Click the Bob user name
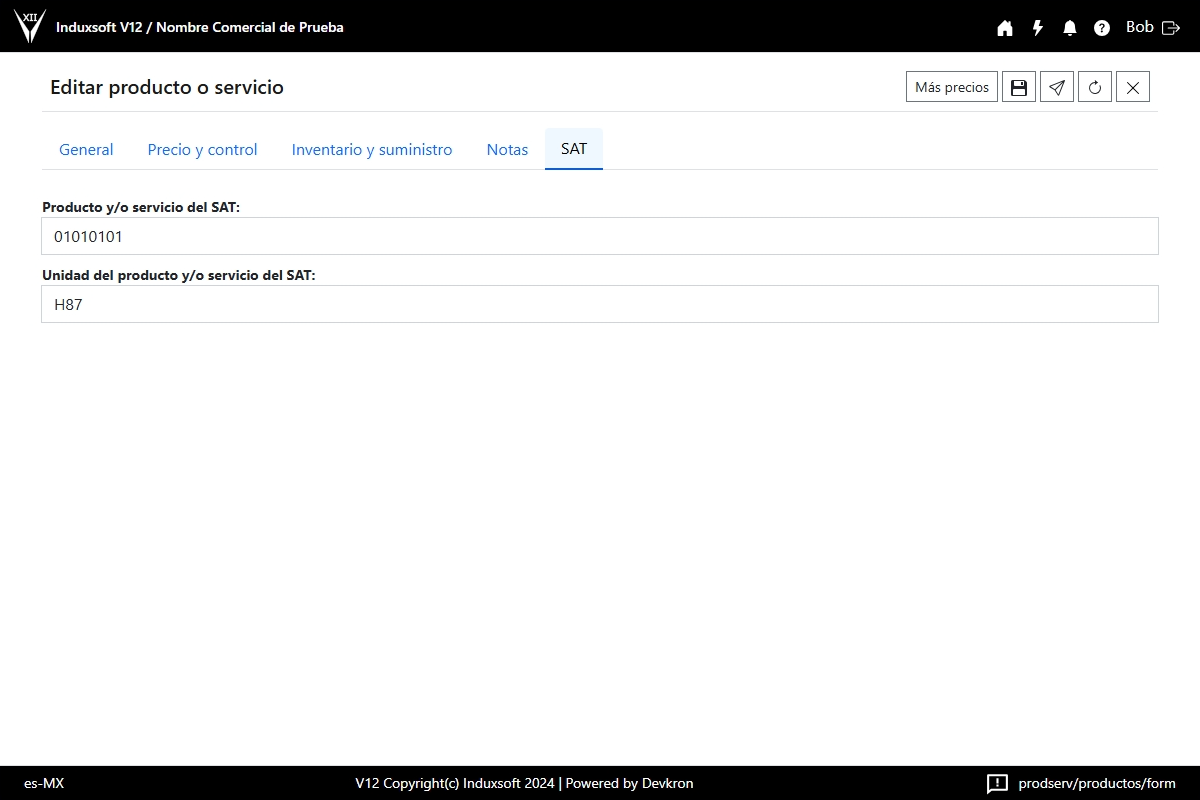The height and width of the screenshot is (800, 1200). click(1139, 27)
